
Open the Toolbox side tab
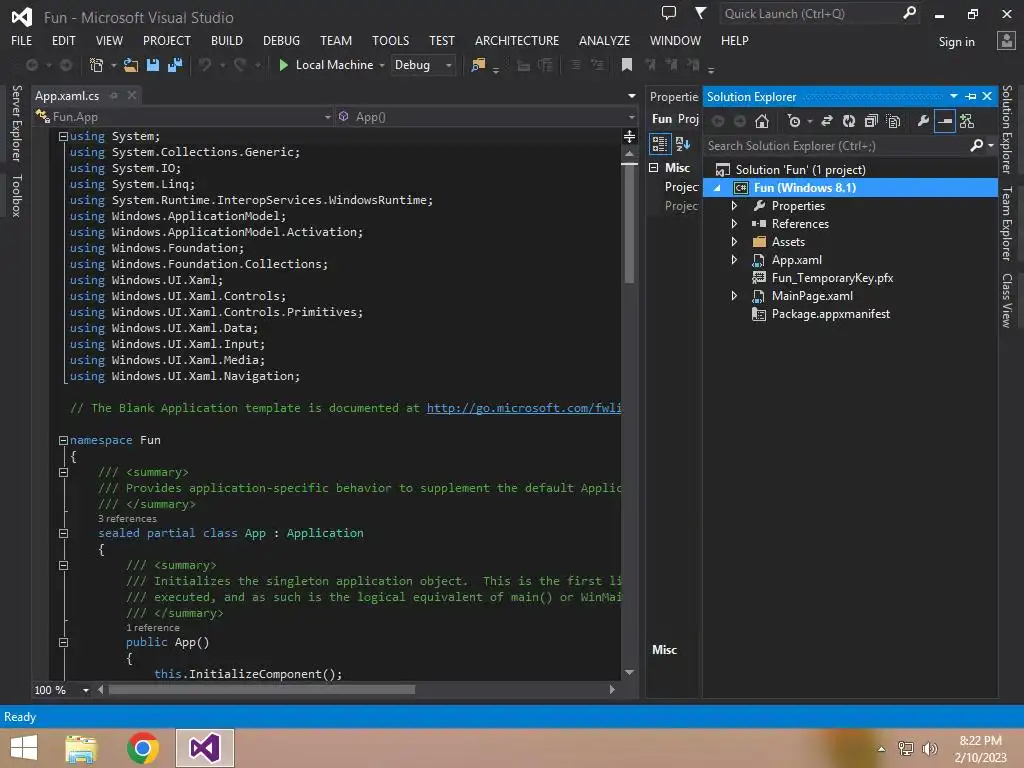[x=17, y=195]
